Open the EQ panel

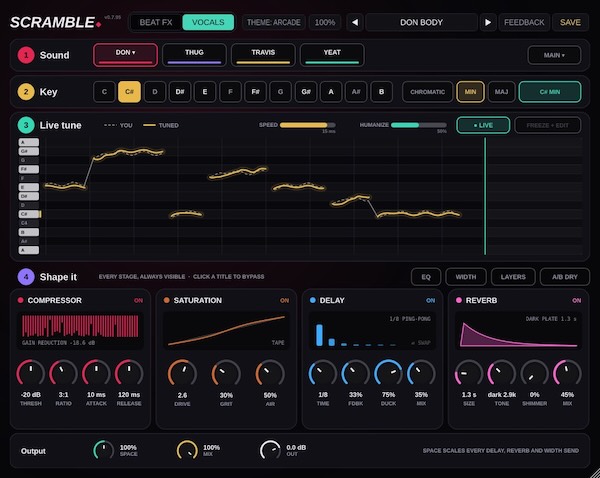coord(426,277)
